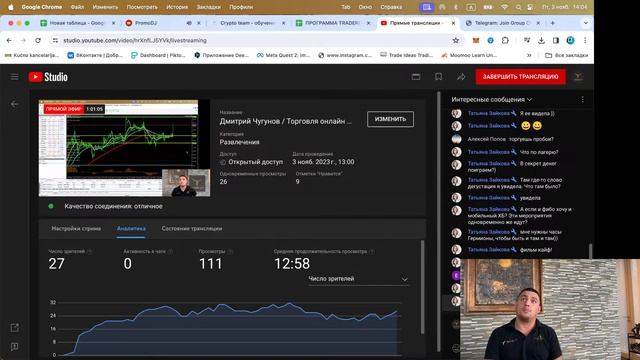Open Spotlight search in macOS menu bar
Screen dimensions: 640x360
pyautogui.click(x=518, y=7)
